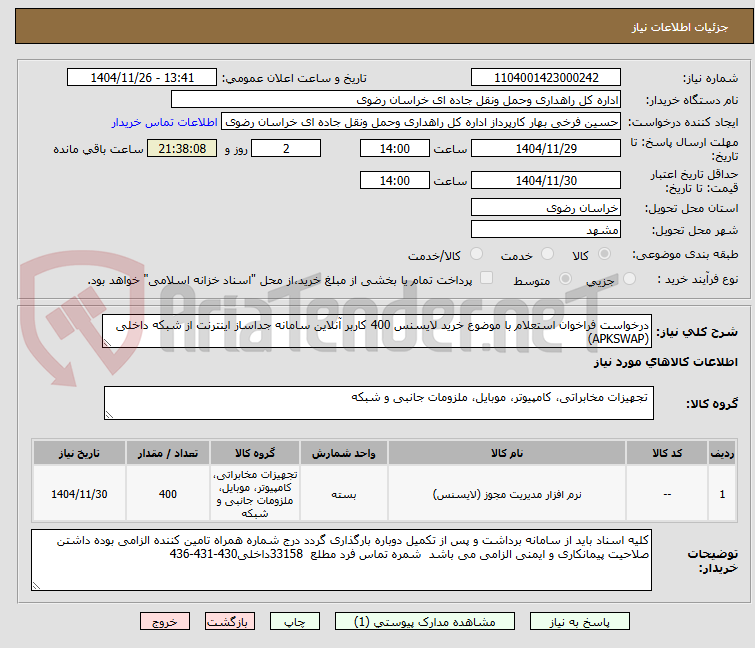Click the گروه کالا column header

coord(255,453)
